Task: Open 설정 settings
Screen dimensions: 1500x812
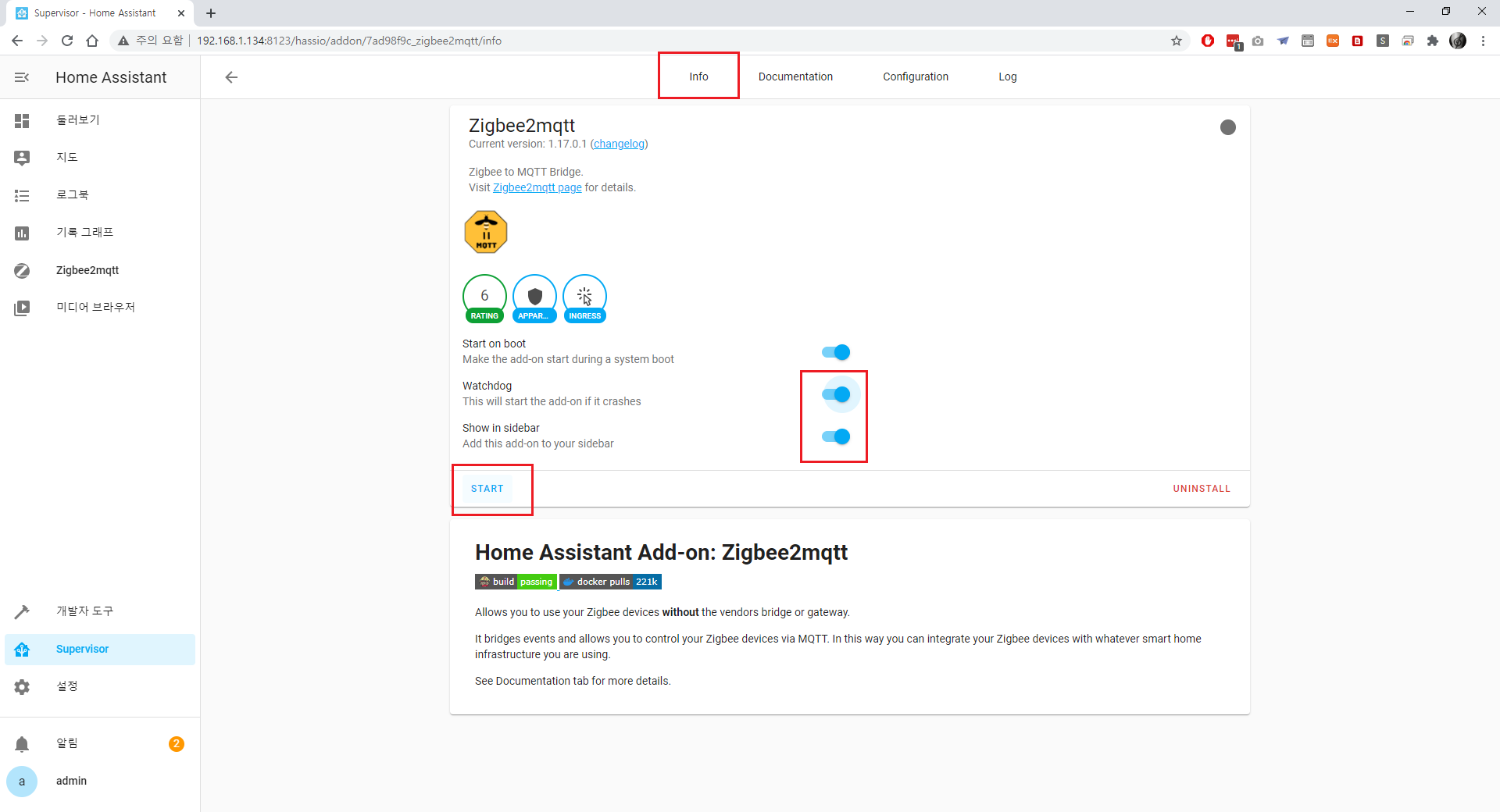Action: click(100, 686)
